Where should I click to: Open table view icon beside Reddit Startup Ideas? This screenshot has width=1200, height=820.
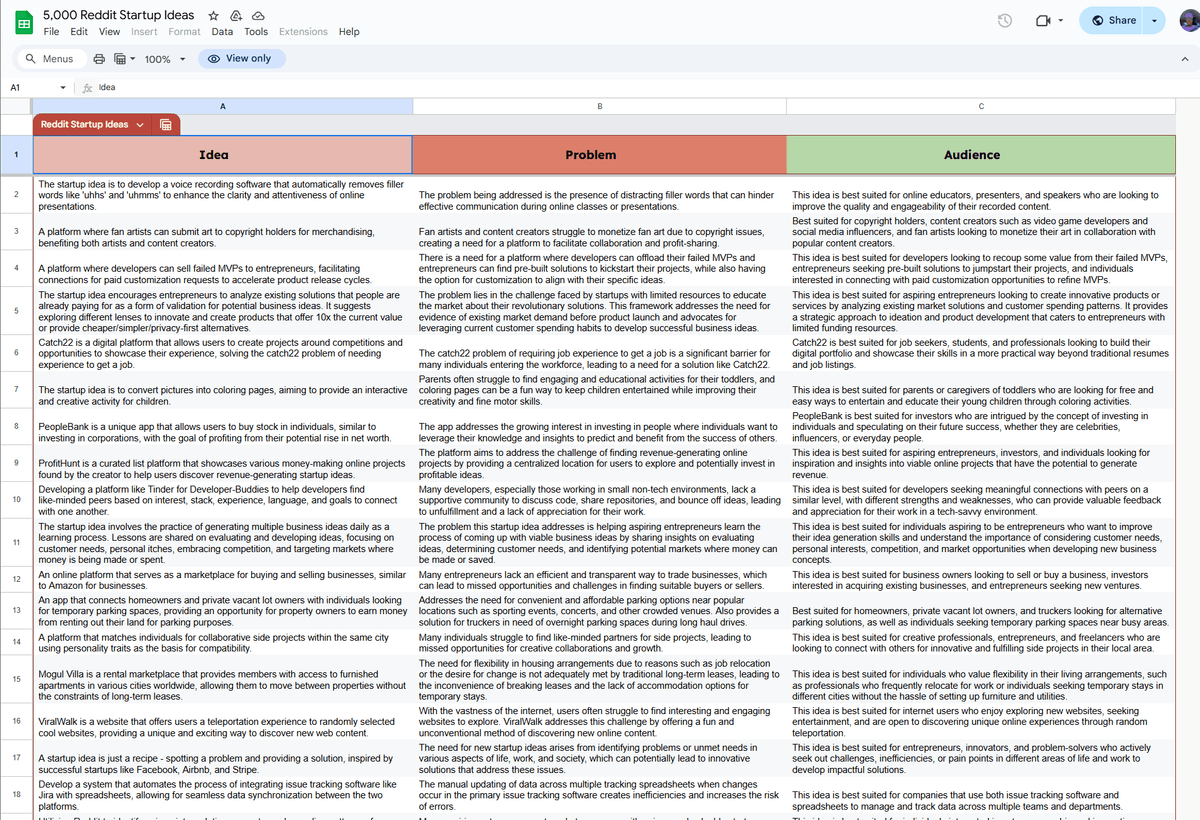point(166,125)
